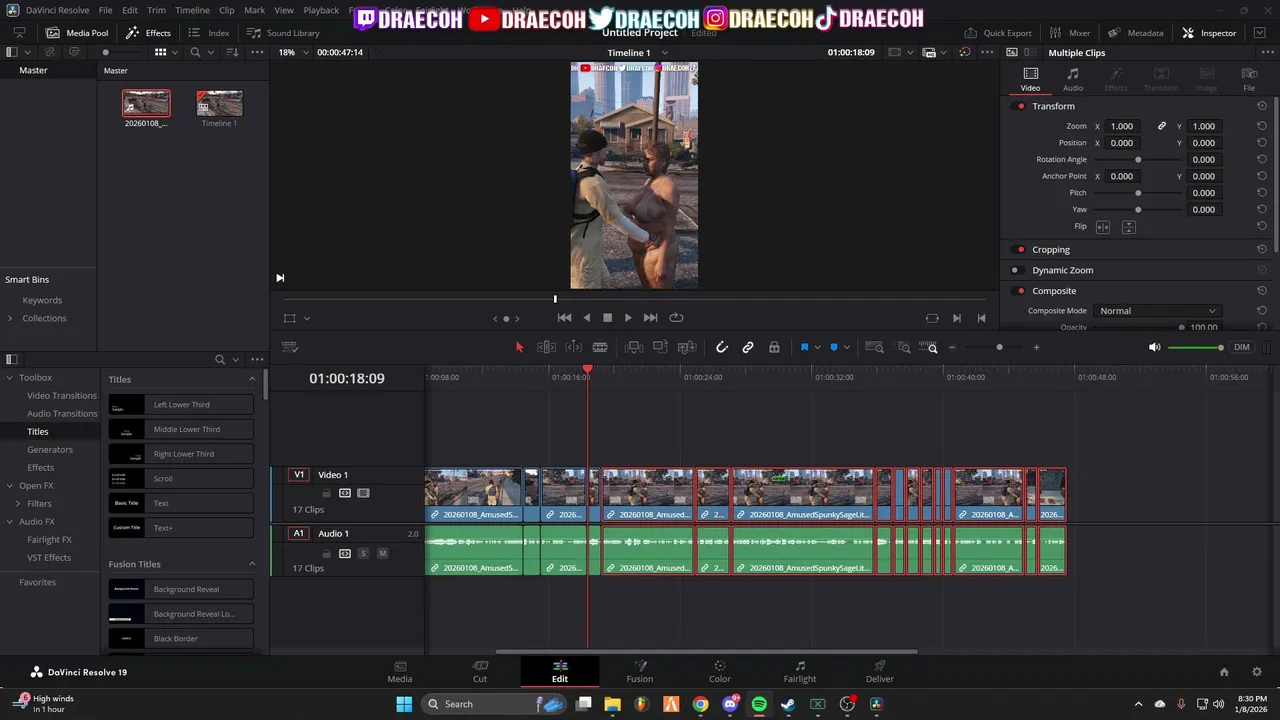Switch to the Color page
Screen dimensions: 1280x720
click(720, 671)
